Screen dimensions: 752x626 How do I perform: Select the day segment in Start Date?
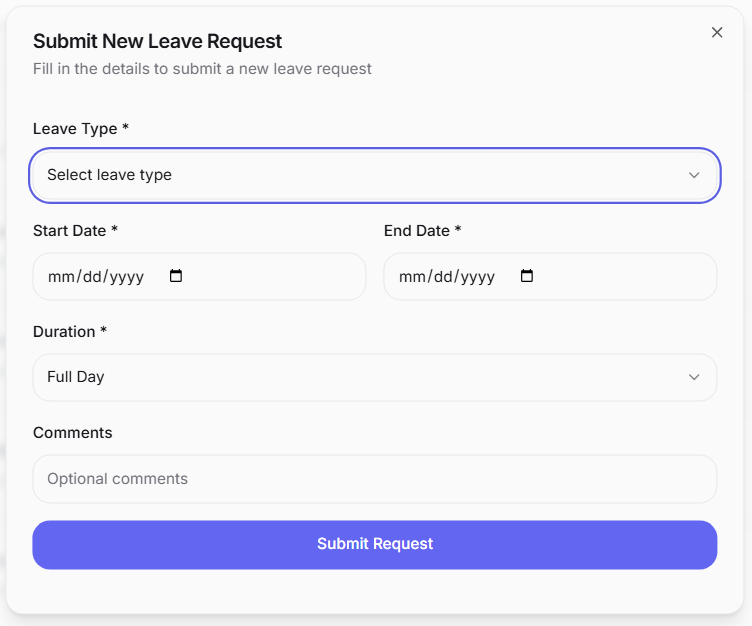click(x=93, y=277)
